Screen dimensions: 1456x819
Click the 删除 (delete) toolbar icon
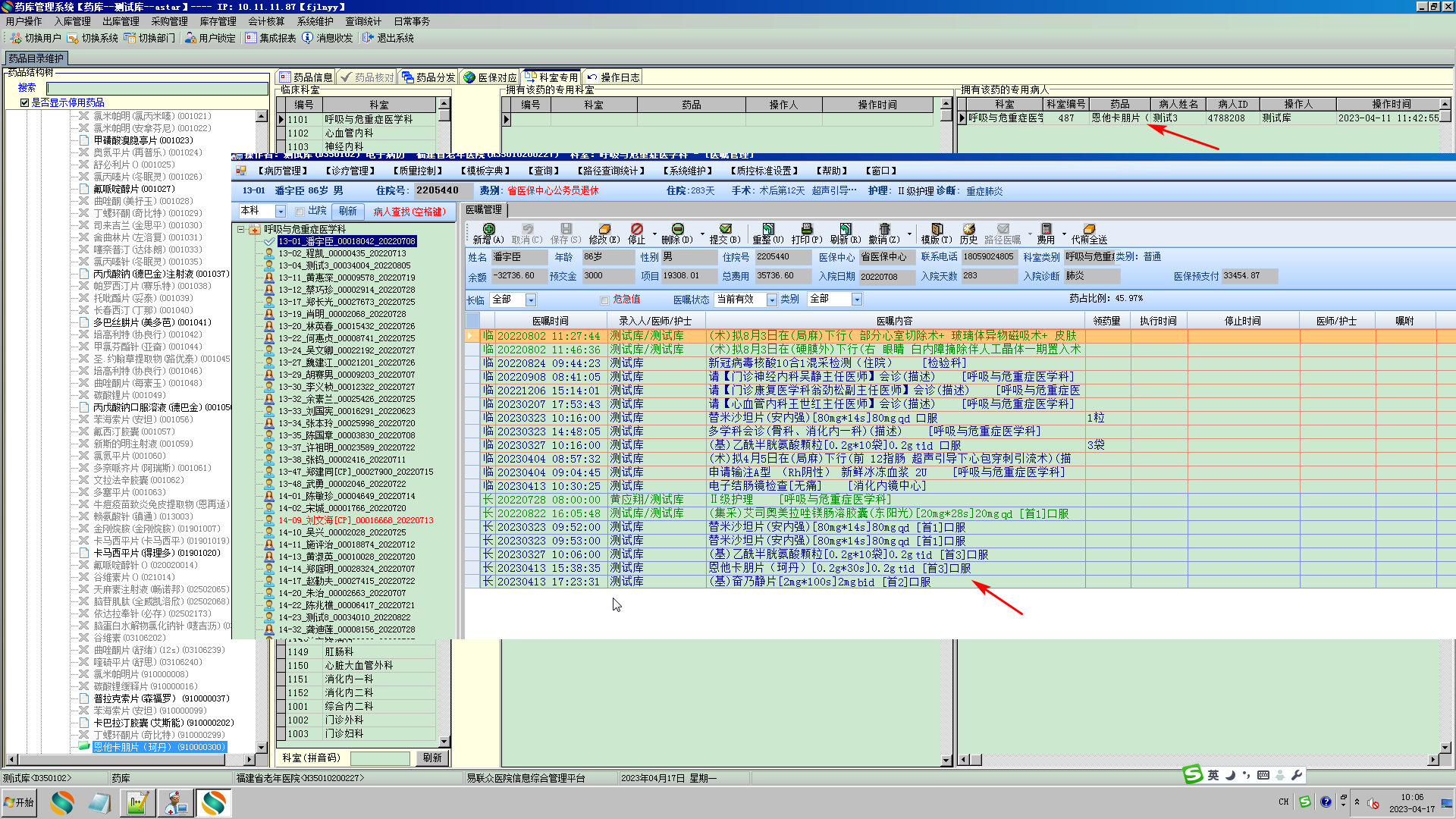[677, 229]
